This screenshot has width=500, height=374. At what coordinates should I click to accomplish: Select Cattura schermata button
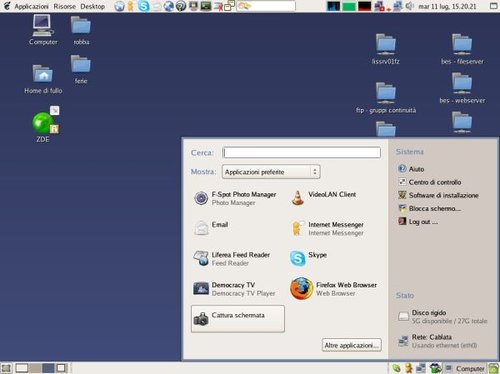pyautogui.click(x=238, y=319)
